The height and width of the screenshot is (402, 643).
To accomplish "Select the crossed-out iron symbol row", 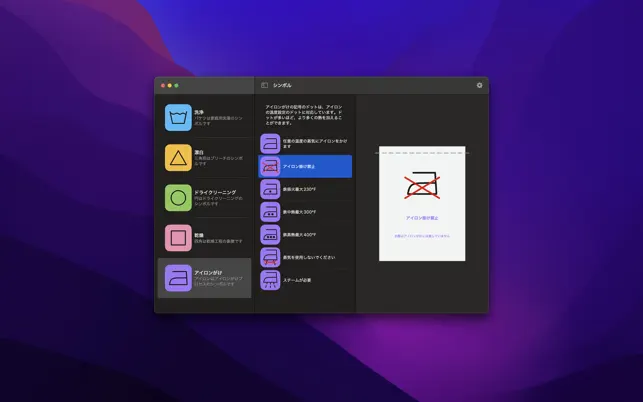I will [305, 166].
